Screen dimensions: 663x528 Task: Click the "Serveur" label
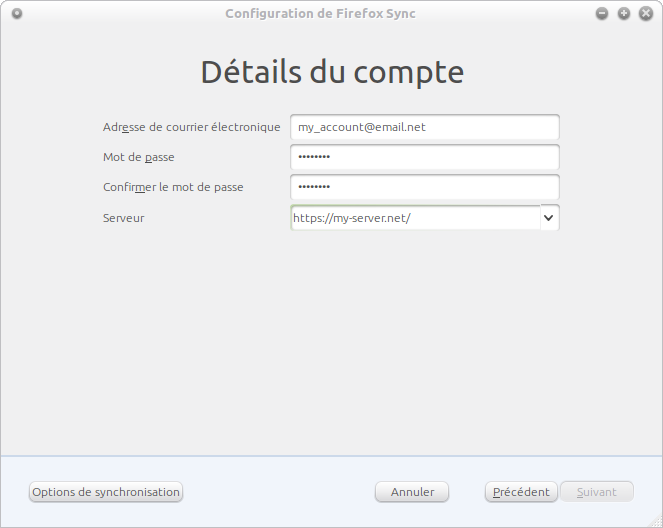click(x=124, y=218)
